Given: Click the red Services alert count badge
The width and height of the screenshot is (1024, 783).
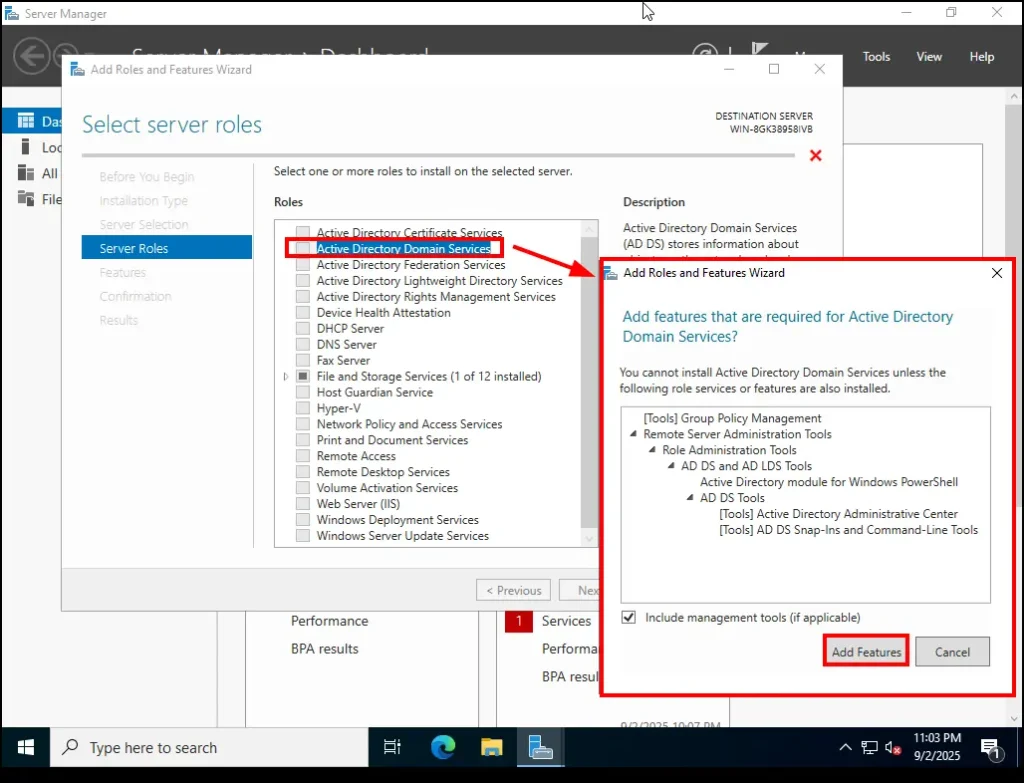Looking at the screenshot, I should pos(519,621).
